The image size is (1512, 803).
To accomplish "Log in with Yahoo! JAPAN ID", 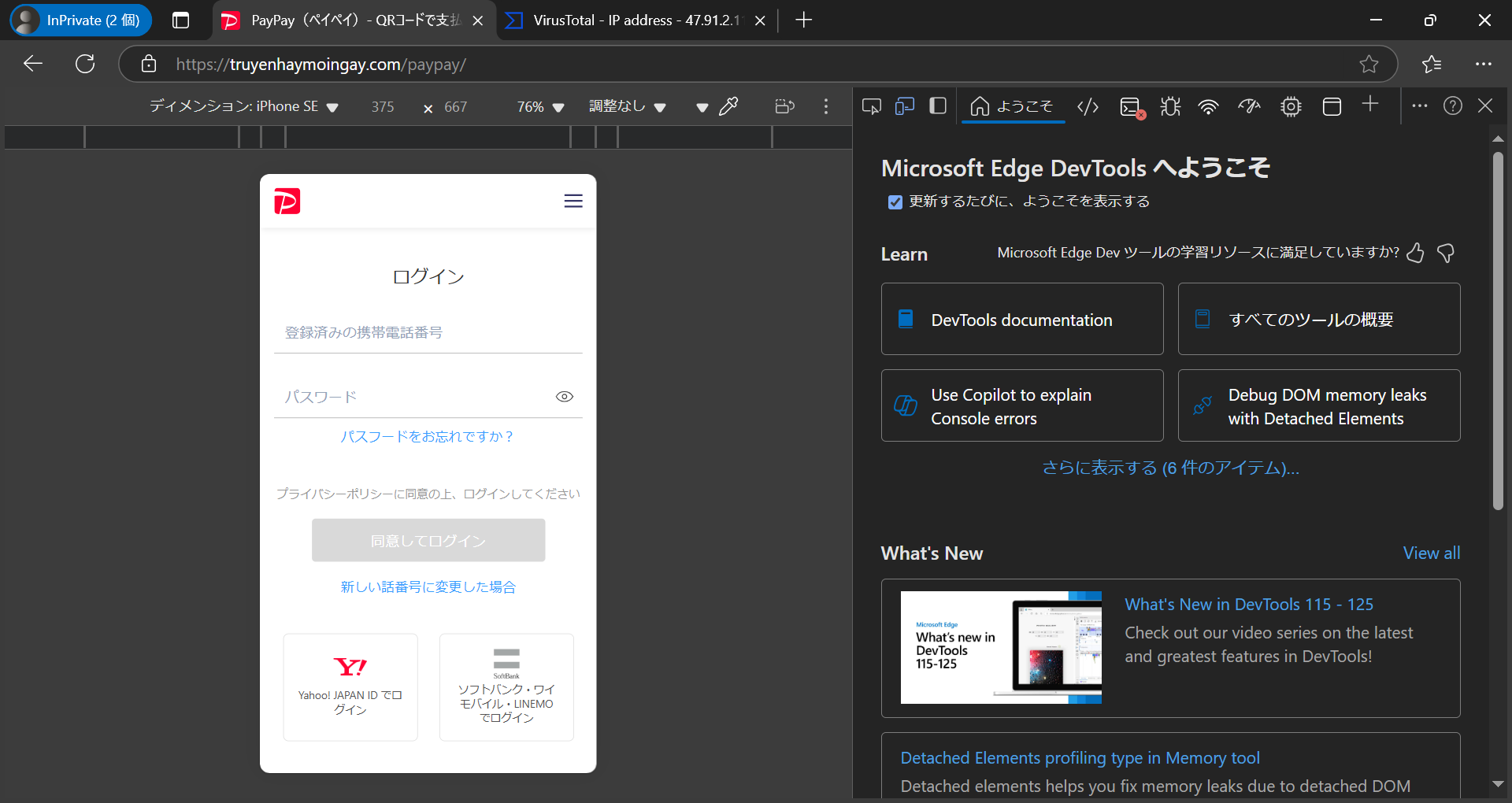I will pyautogui.click(x=350, y=686).
